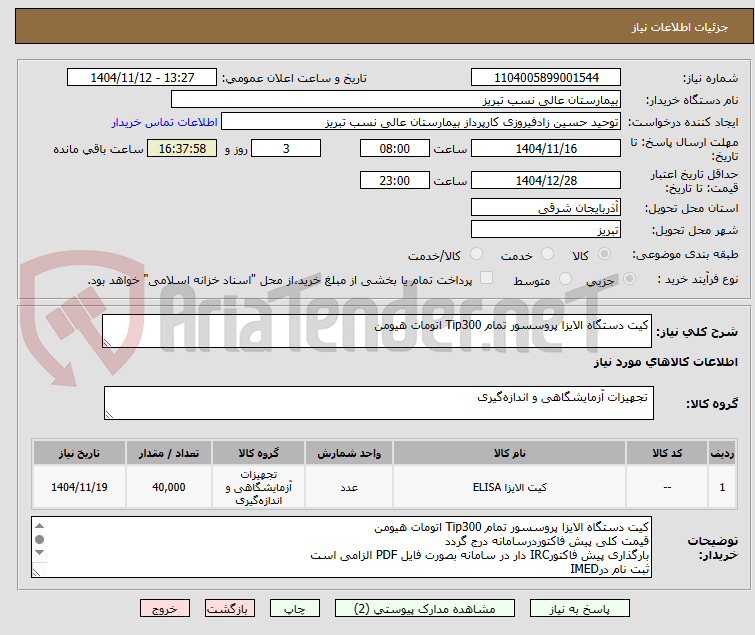The image size is (755, 635).
Task: Select the جزیی purchase type radio
Action: click(629, 279)
